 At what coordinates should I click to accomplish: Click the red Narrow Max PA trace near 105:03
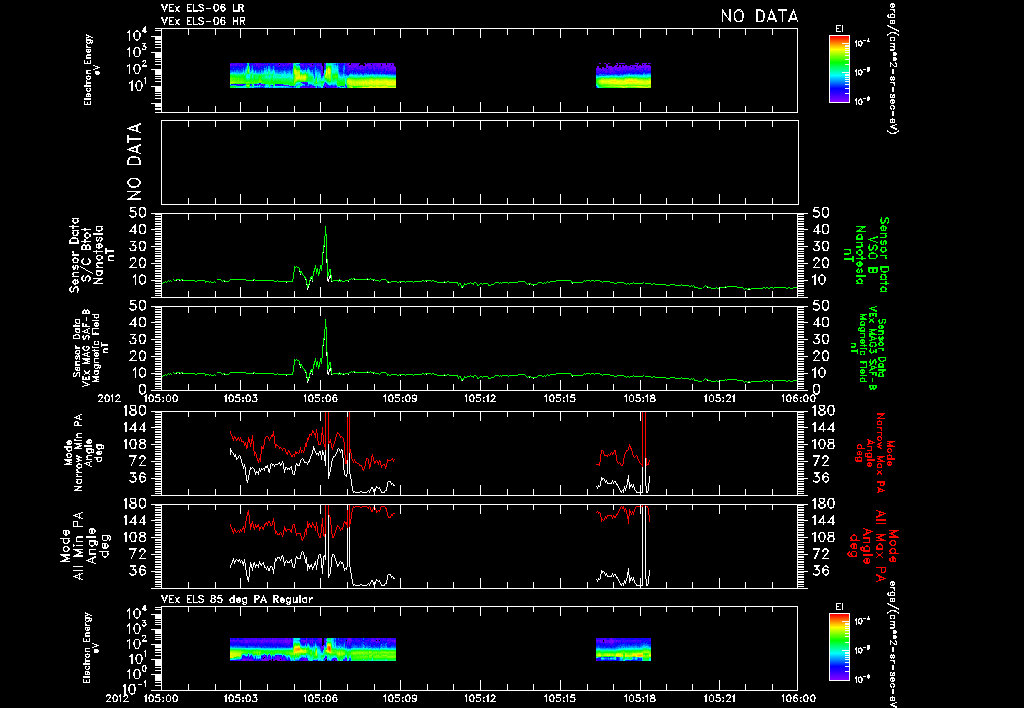240,440
